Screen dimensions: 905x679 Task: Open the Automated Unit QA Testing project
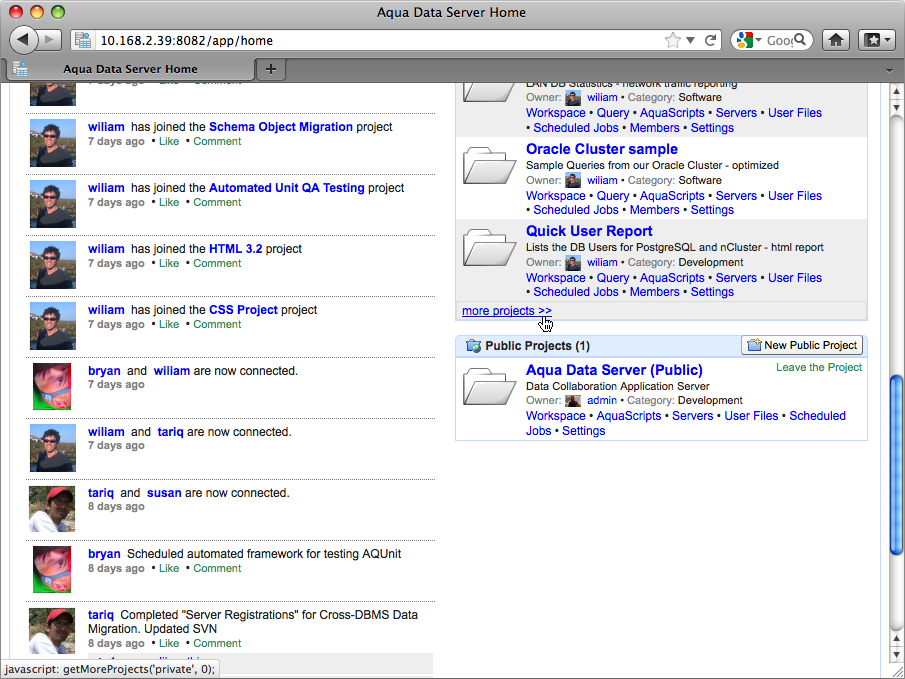286,188
